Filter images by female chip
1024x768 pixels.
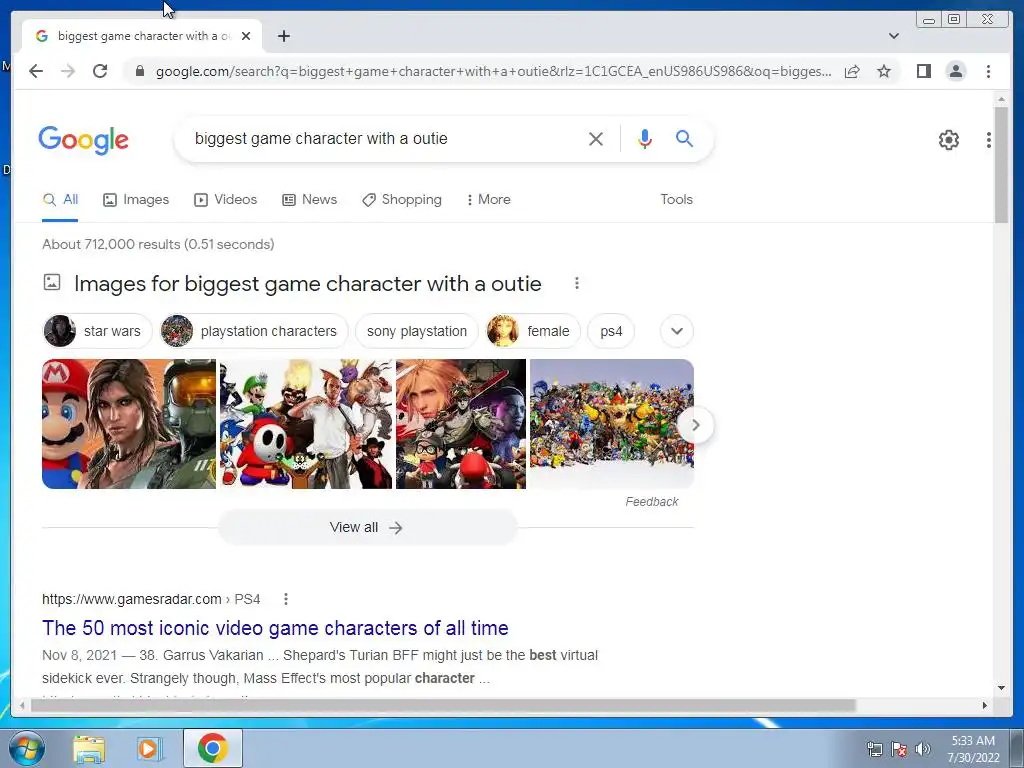[x=533, y=331]
